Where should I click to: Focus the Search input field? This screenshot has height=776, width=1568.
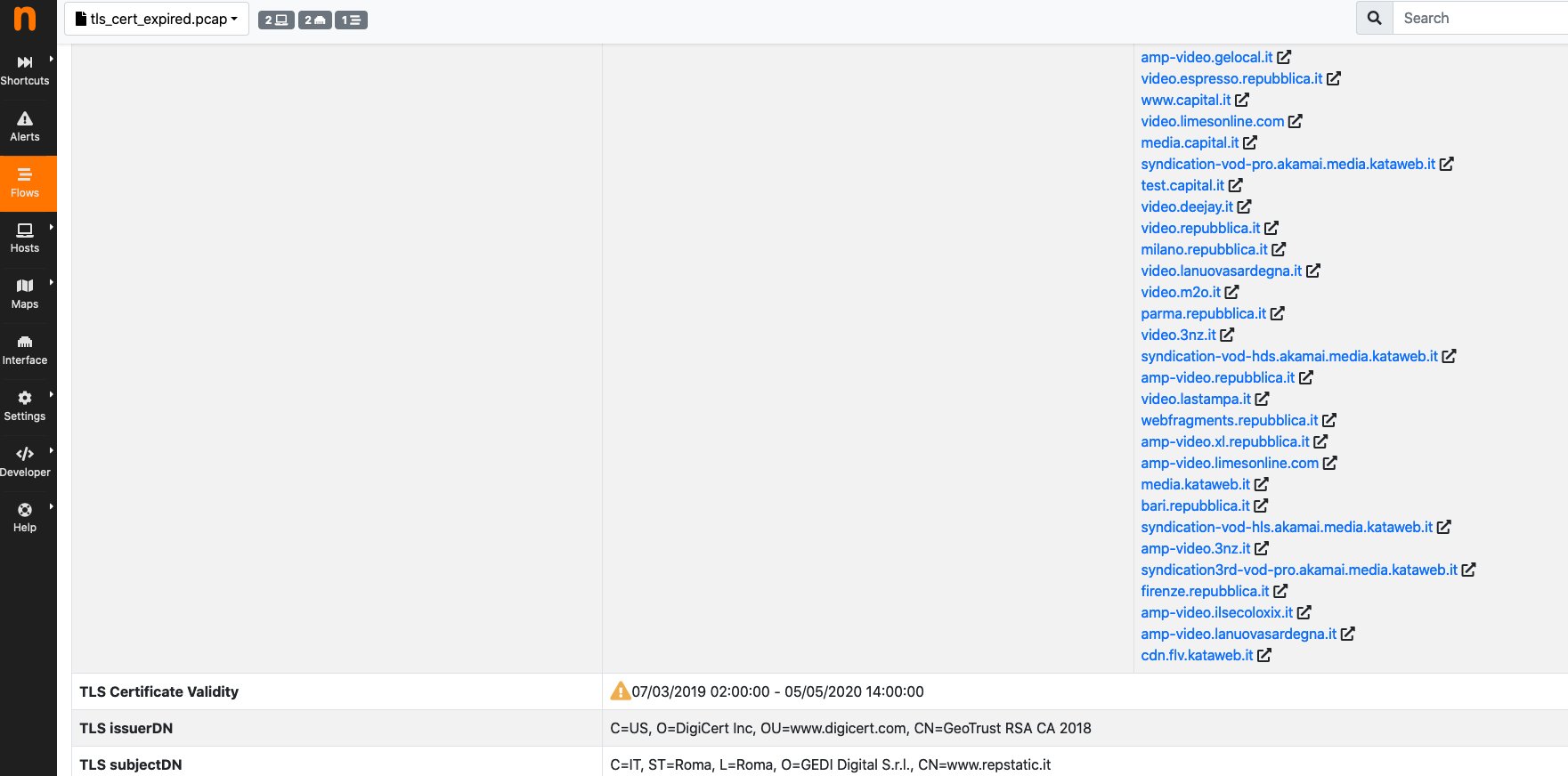[1480, 18]
